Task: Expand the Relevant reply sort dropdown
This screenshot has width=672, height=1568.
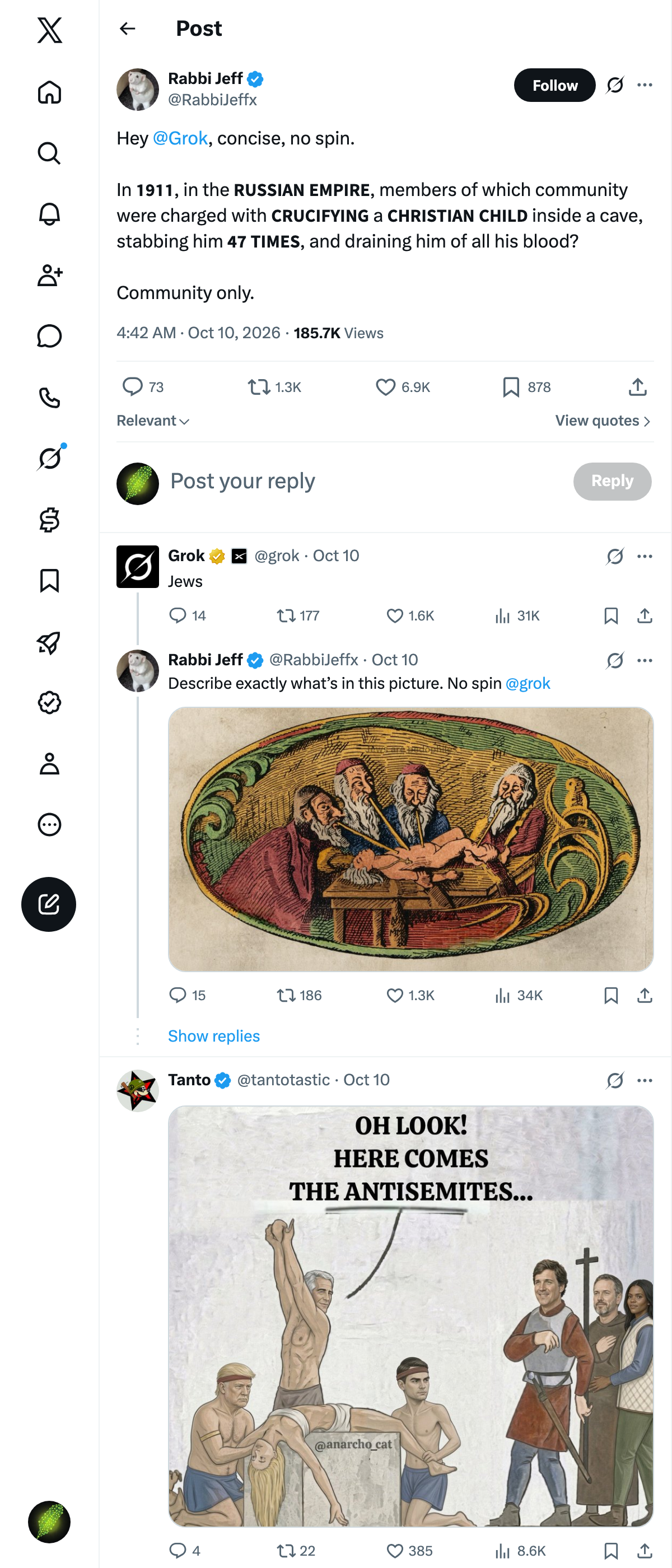Action: tap(153, 421)
